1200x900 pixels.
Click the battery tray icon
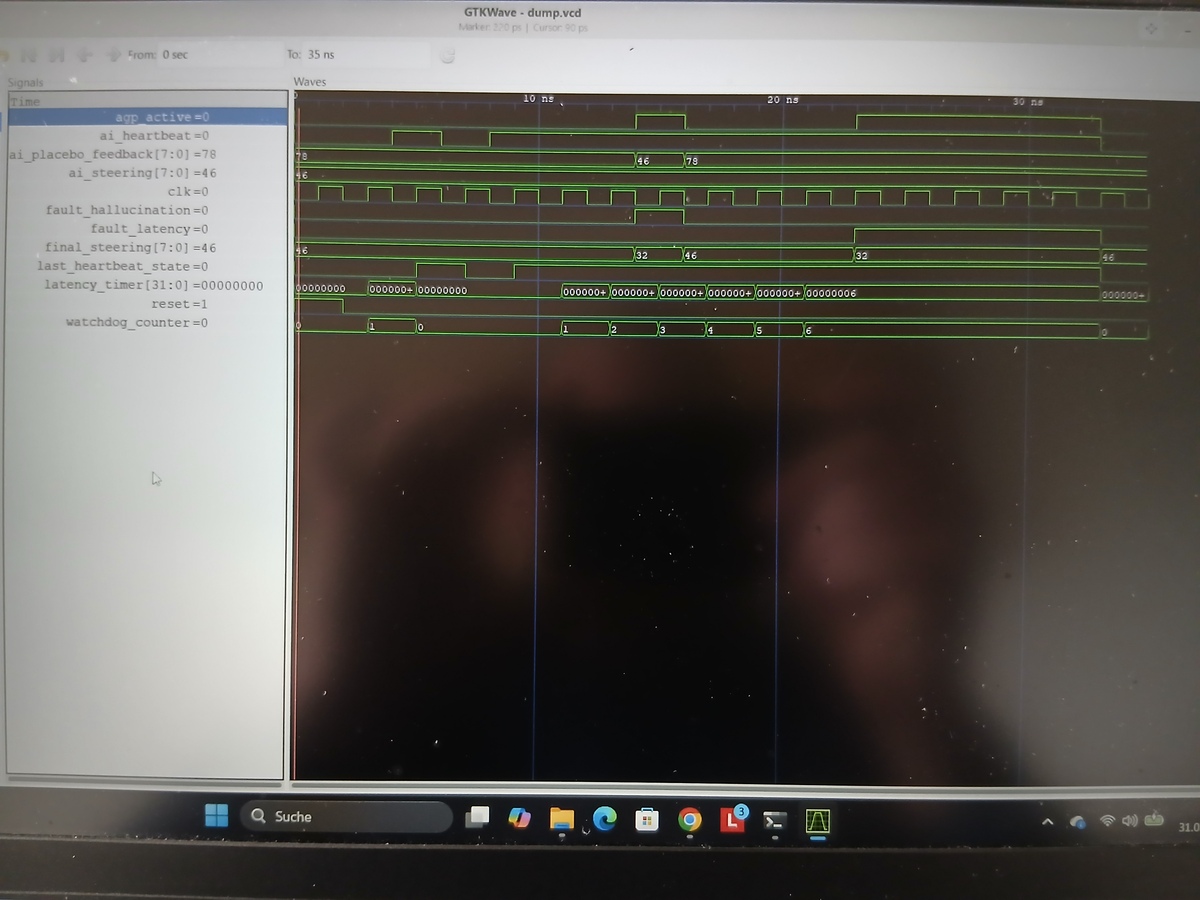pyautogui.click(x=1154, y=820)
